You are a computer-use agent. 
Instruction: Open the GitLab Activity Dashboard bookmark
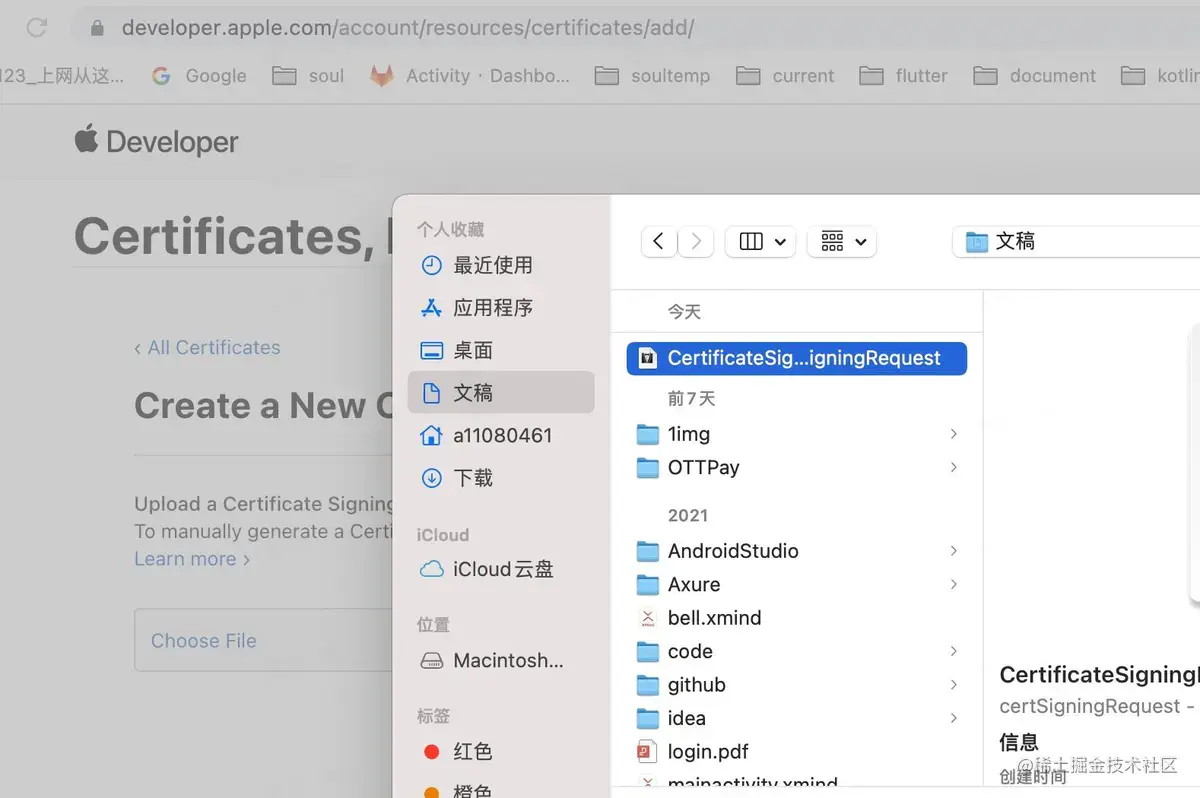[x=470, y=76]
